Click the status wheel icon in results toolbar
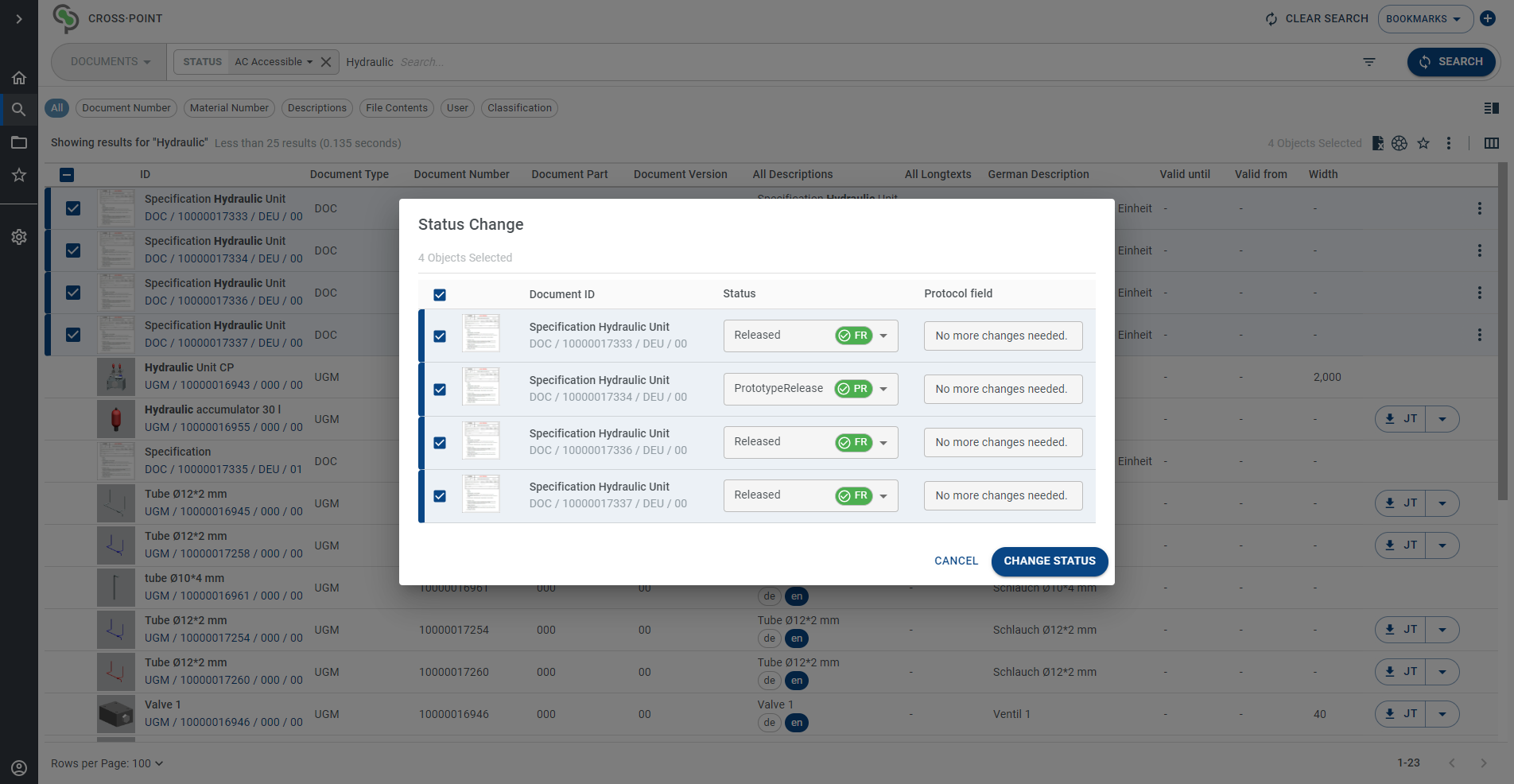Image resolution: width=1514 pixels, height=784 pixels. click(x=1399, y=143)
